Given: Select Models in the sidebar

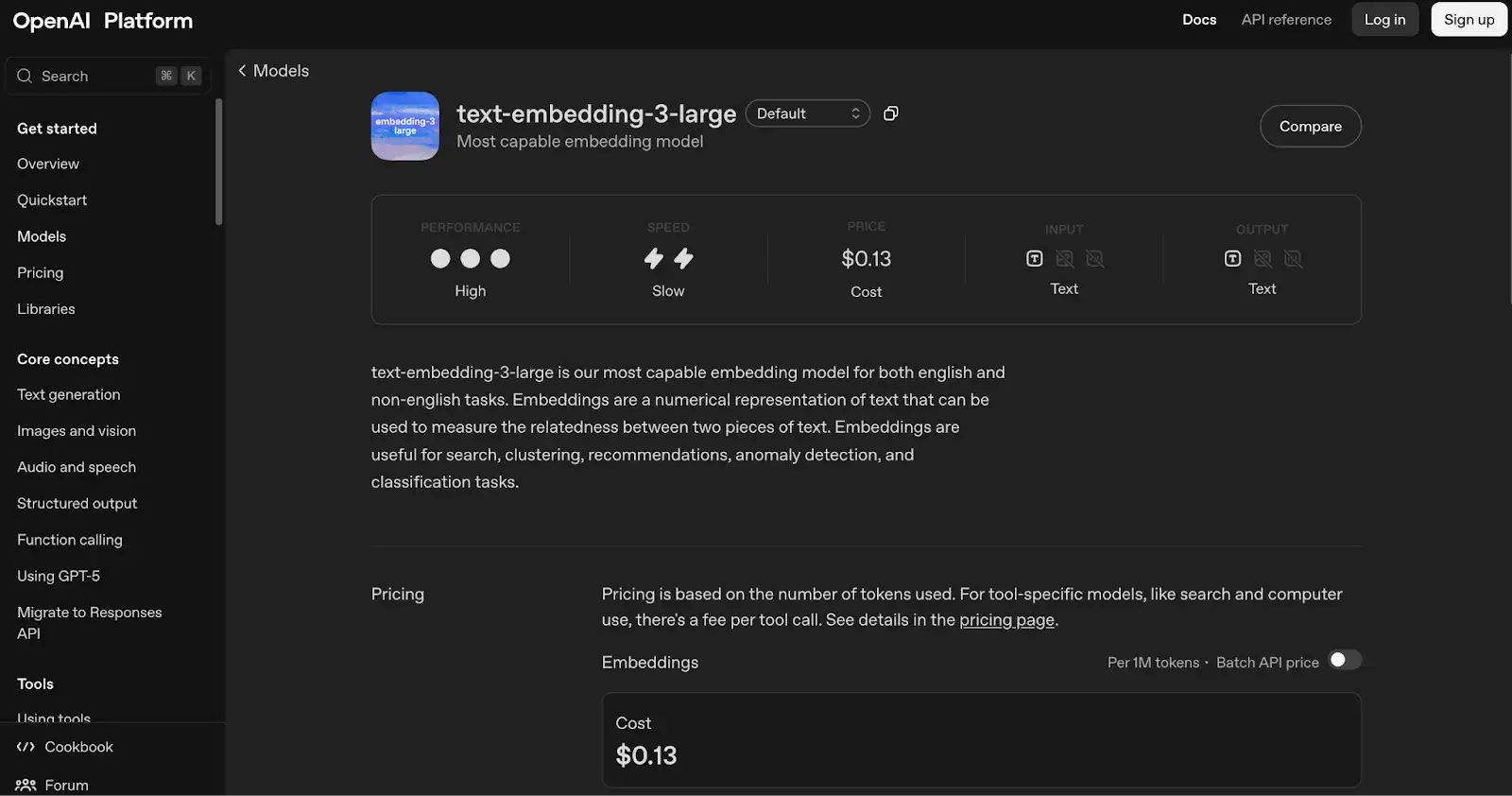Looking at the screenshot, I should click(x=42, y=236).
